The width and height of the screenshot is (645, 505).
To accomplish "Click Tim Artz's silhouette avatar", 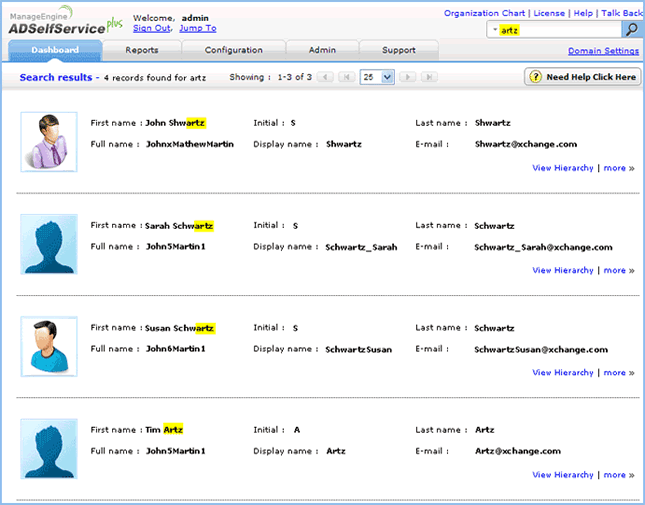I will pyautogui.click(x=49, y=448).
